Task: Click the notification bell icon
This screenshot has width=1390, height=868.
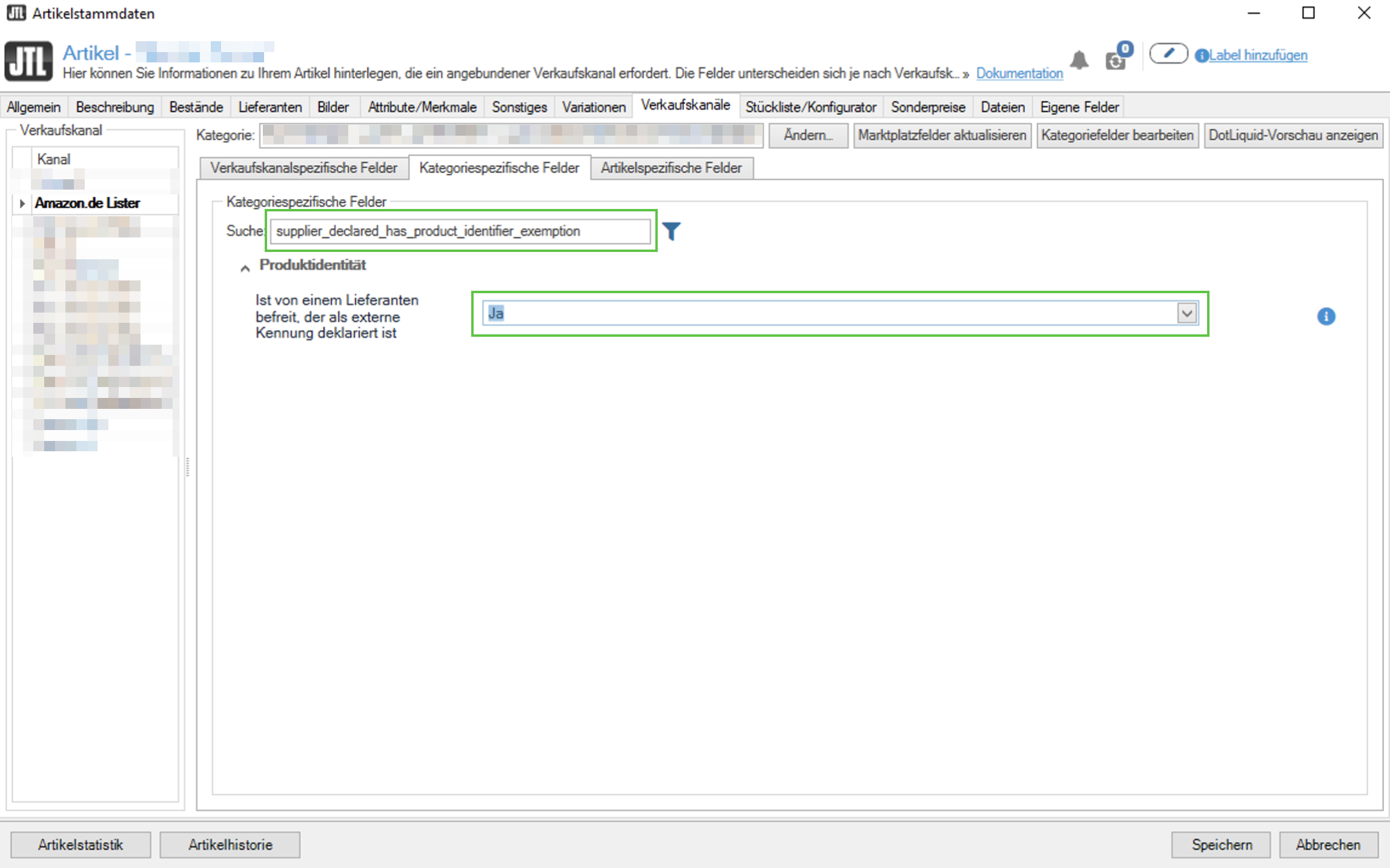Action: click(1079, 60)
